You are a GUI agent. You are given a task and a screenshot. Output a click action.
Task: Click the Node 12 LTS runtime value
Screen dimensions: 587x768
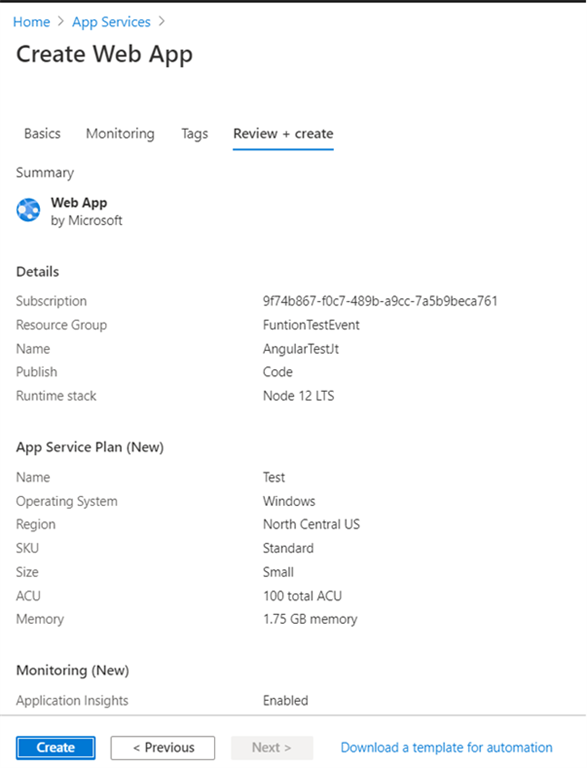pyautogui.click(x=298, y=396)
